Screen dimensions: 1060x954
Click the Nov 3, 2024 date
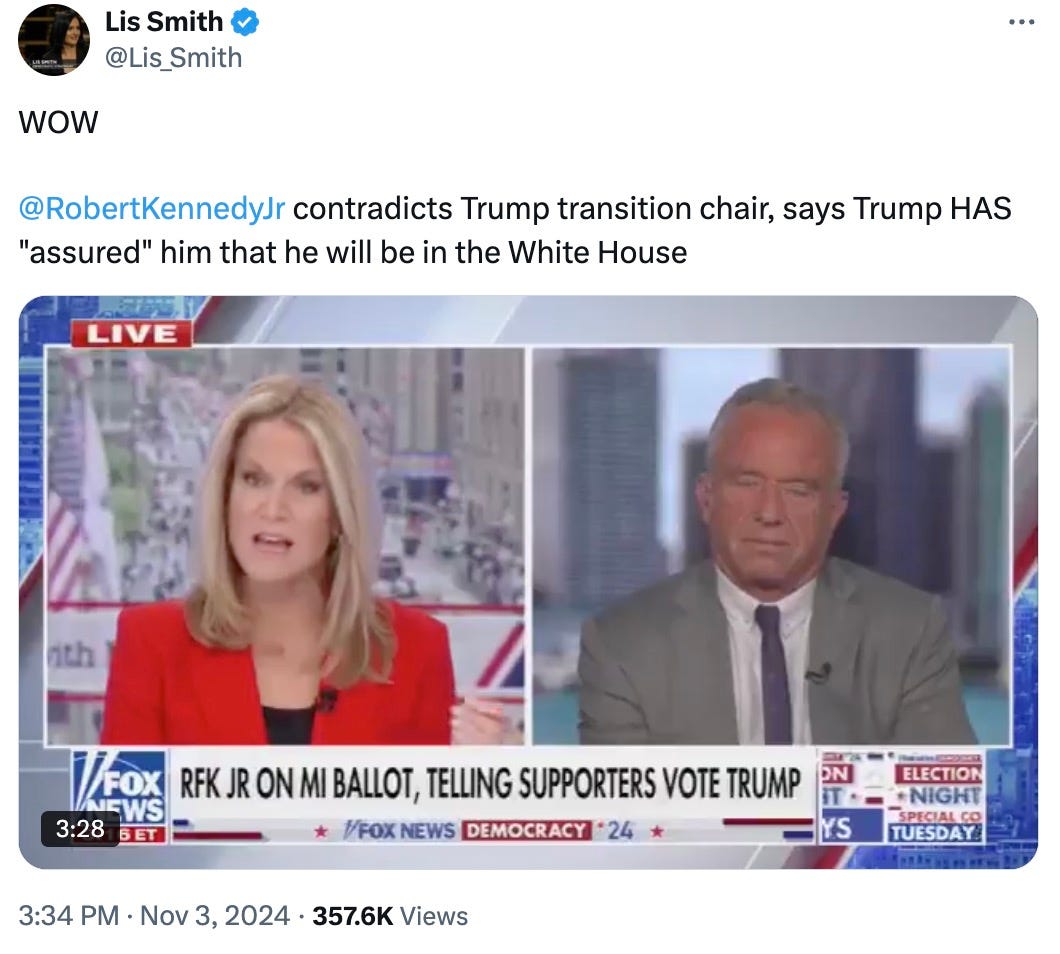click(215, 915)
